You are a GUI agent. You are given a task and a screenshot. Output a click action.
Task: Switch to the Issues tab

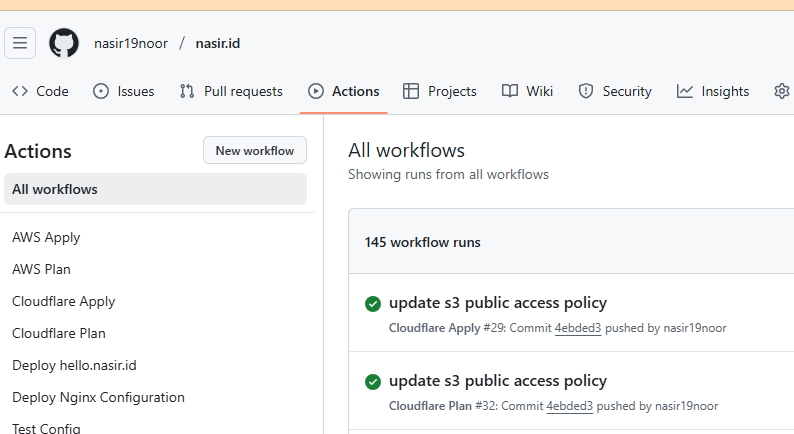tap(124, 91)
